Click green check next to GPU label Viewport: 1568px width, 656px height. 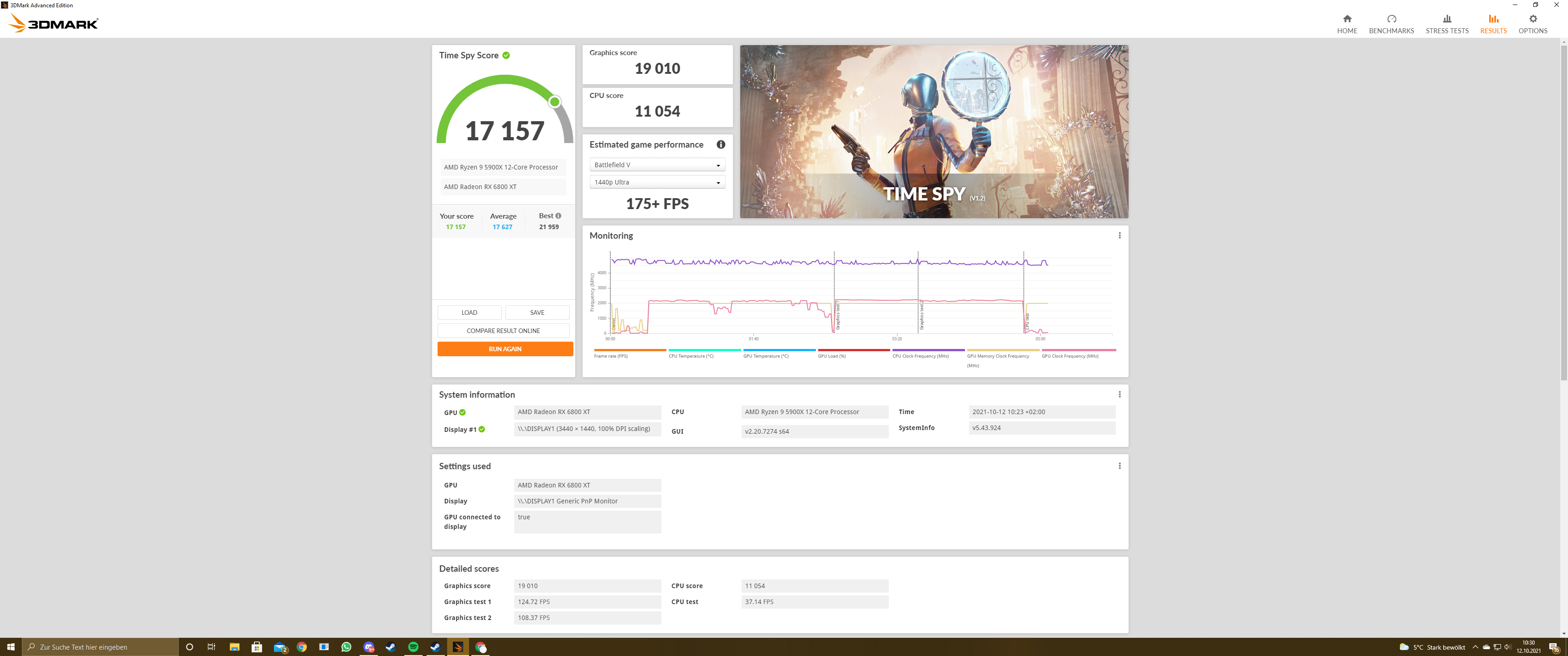[x=463, y=413]
